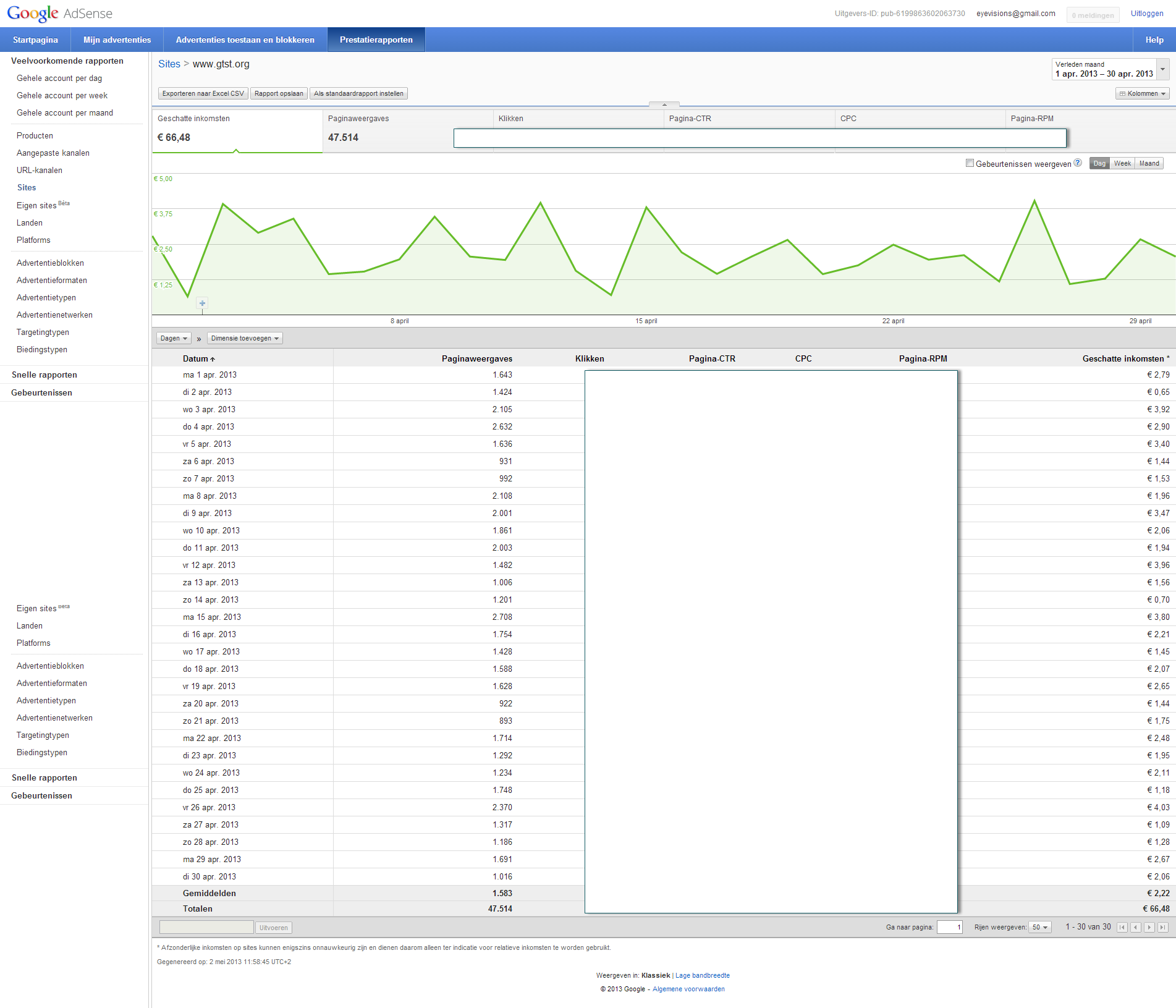Click the Google AdSense logo
Viewport: 1176px width, 1008px height.
tap(60, 14)
